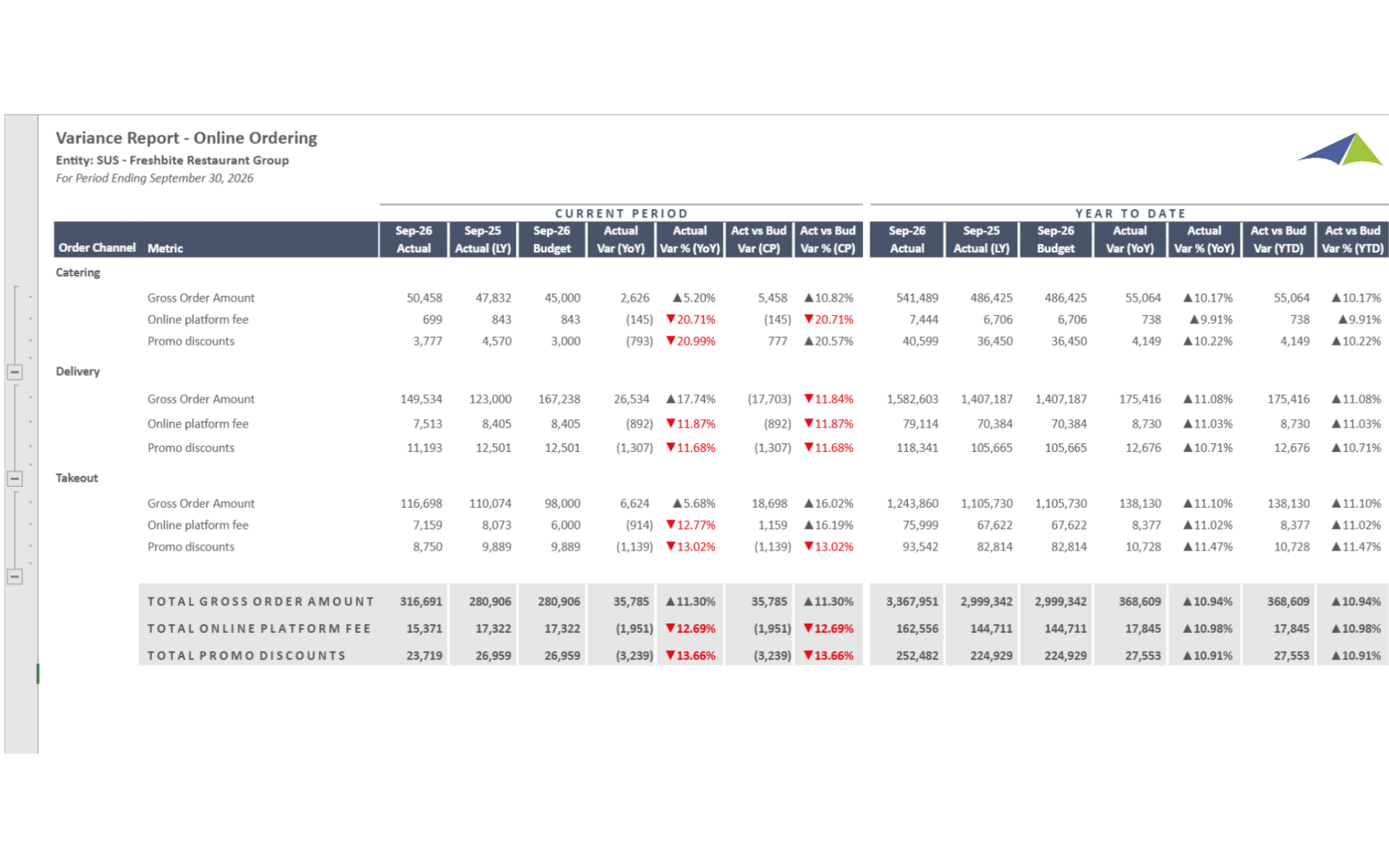Select the Order Channel column header
This screenshot has height=868, width=1389.
[97, 247]
